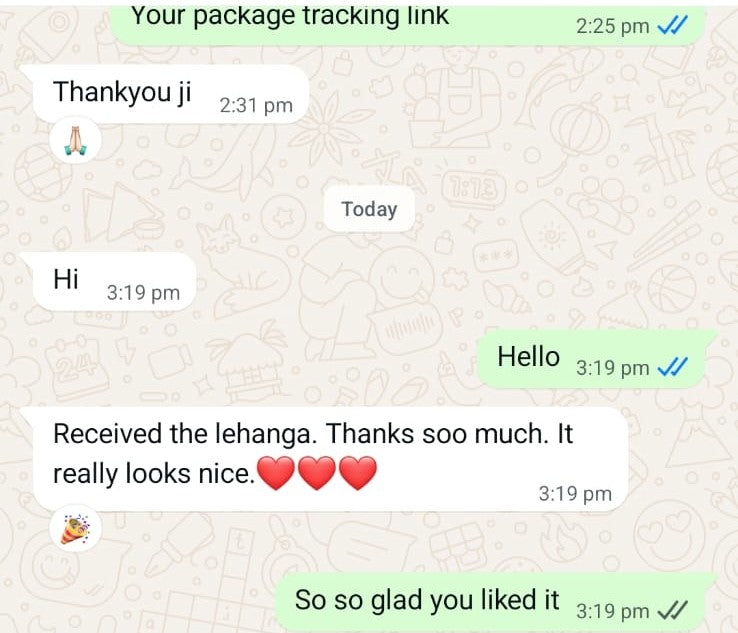Click the third red heart emoji

358,473
